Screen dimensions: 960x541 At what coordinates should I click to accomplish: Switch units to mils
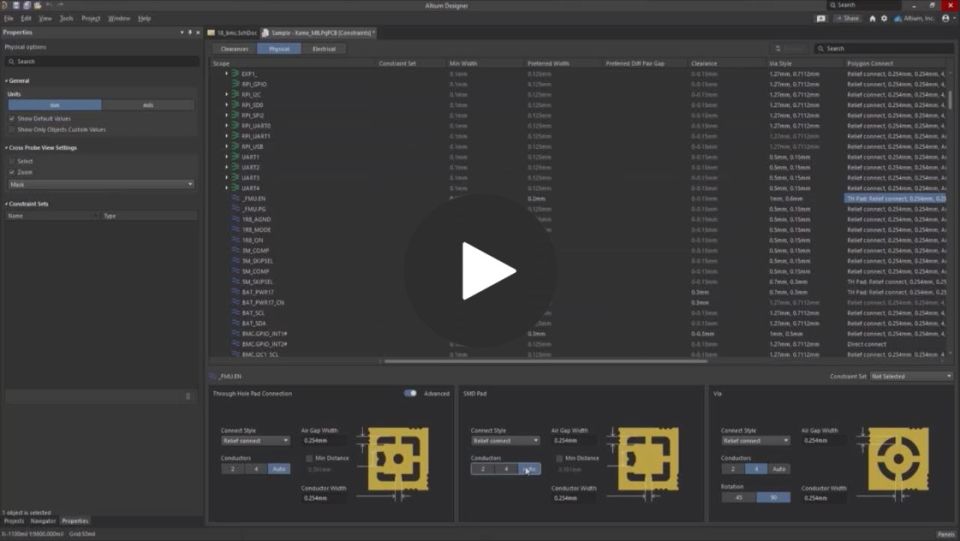click(x=148, y=105)
